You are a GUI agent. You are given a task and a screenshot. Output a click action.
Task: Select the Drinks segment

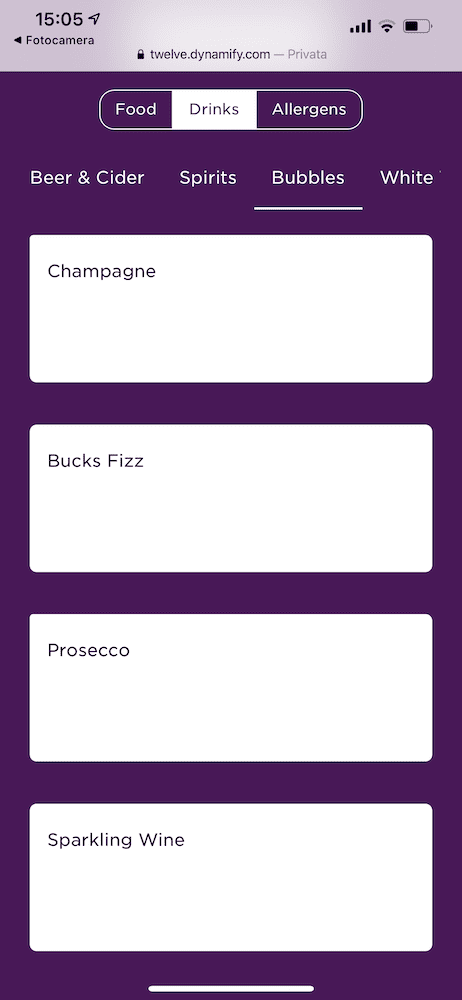pyautogui.click(x=214, y=109)
